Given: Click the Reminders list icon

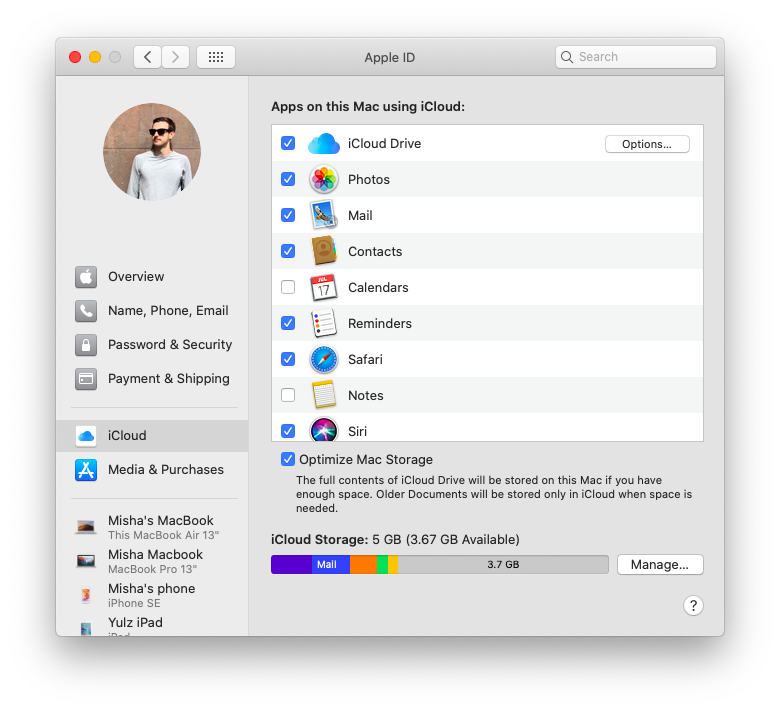Looking at the screenshot, I should coord(324,324).
